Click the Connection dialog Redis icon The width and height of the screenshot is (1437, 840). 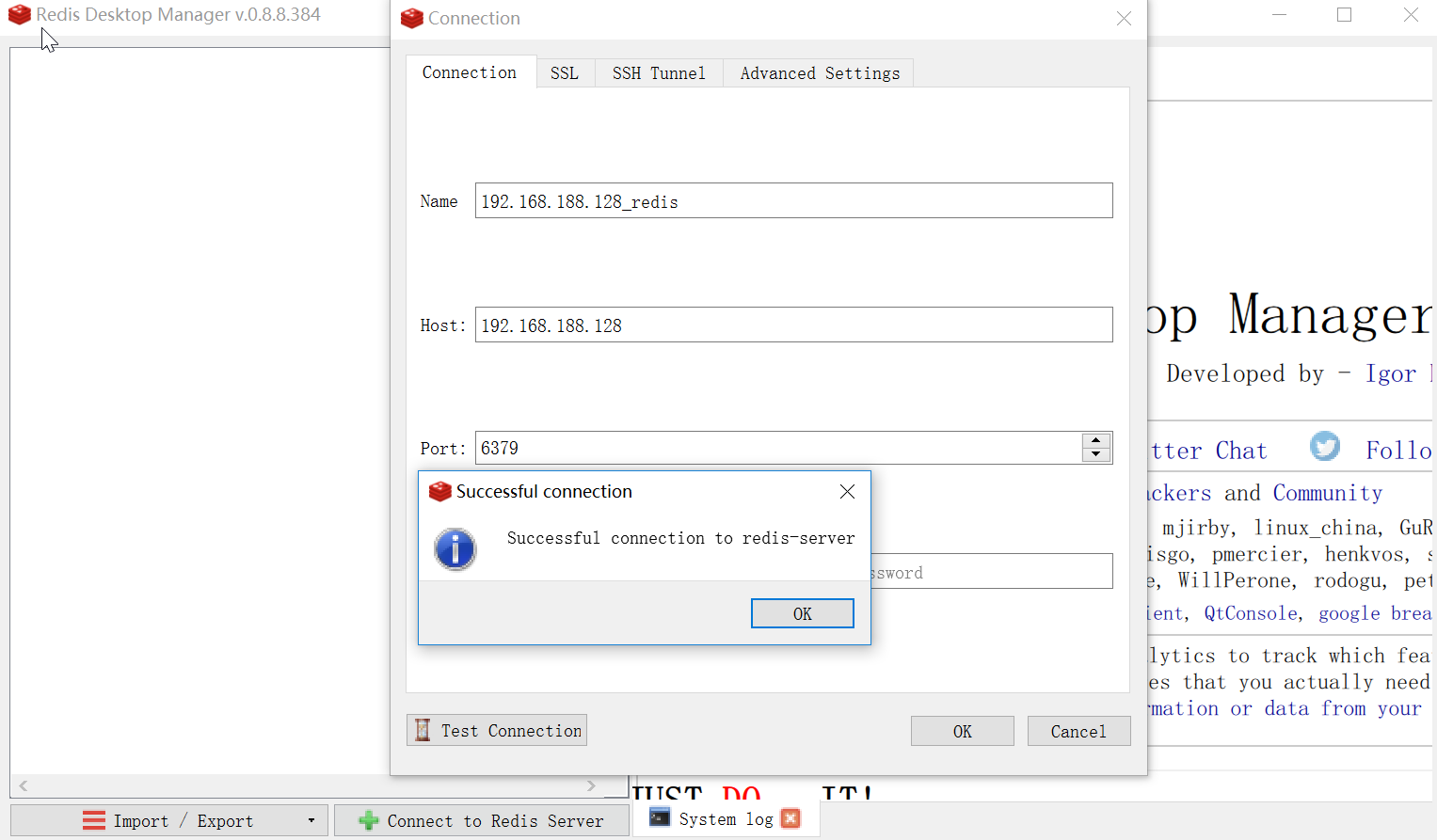[x=411, y=19]
